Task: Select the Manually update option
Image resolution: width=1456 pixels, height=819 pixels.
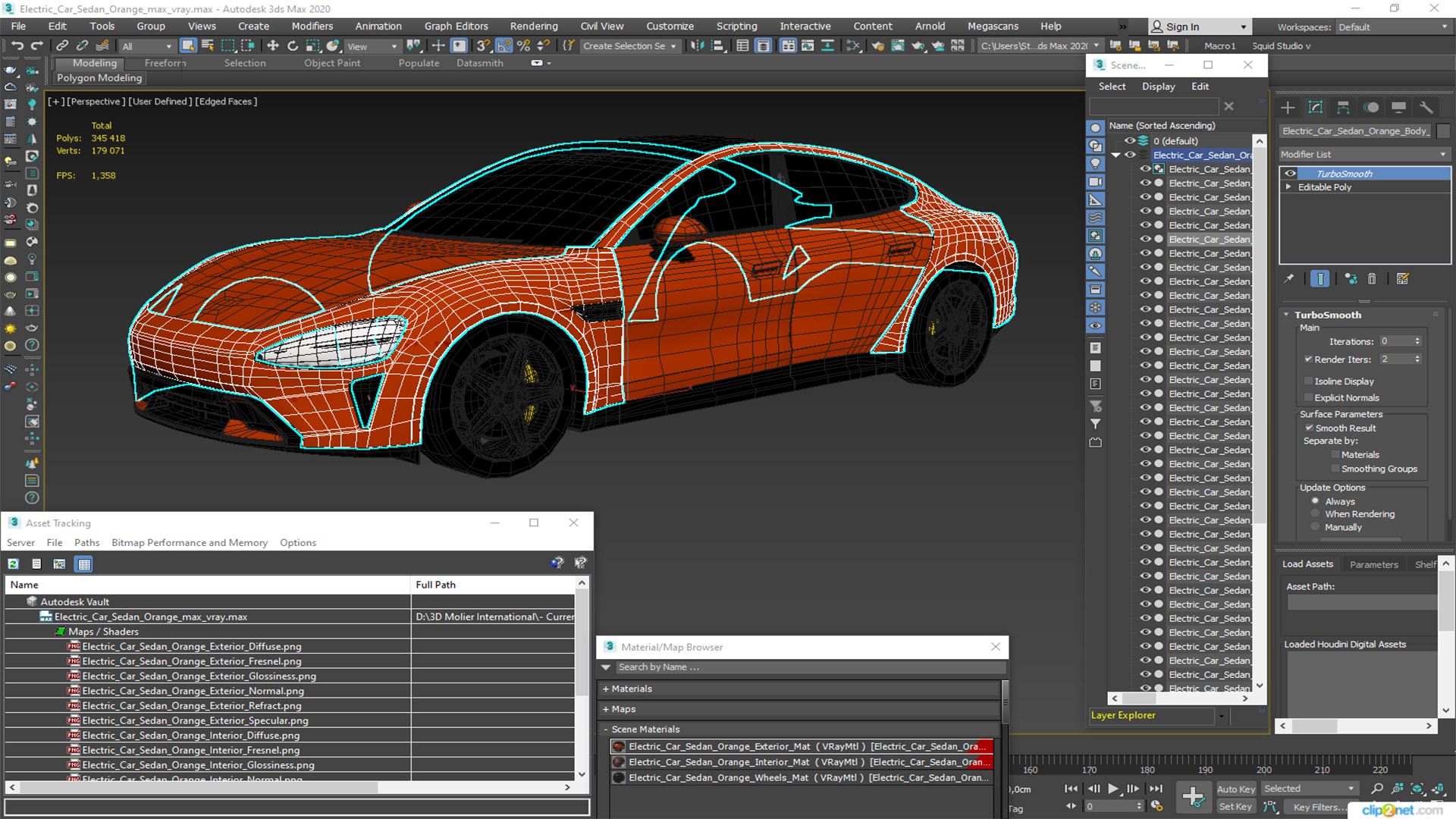Action: (1315, 527)
